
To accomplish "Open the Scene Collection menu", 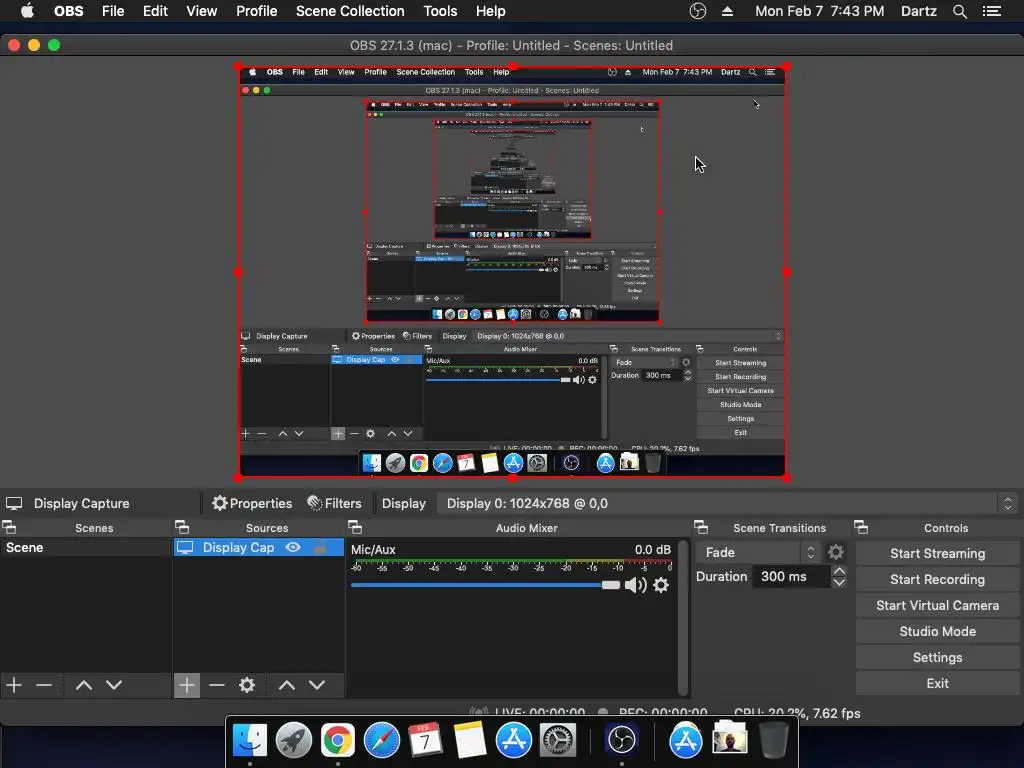I will (x=350, y=11).
